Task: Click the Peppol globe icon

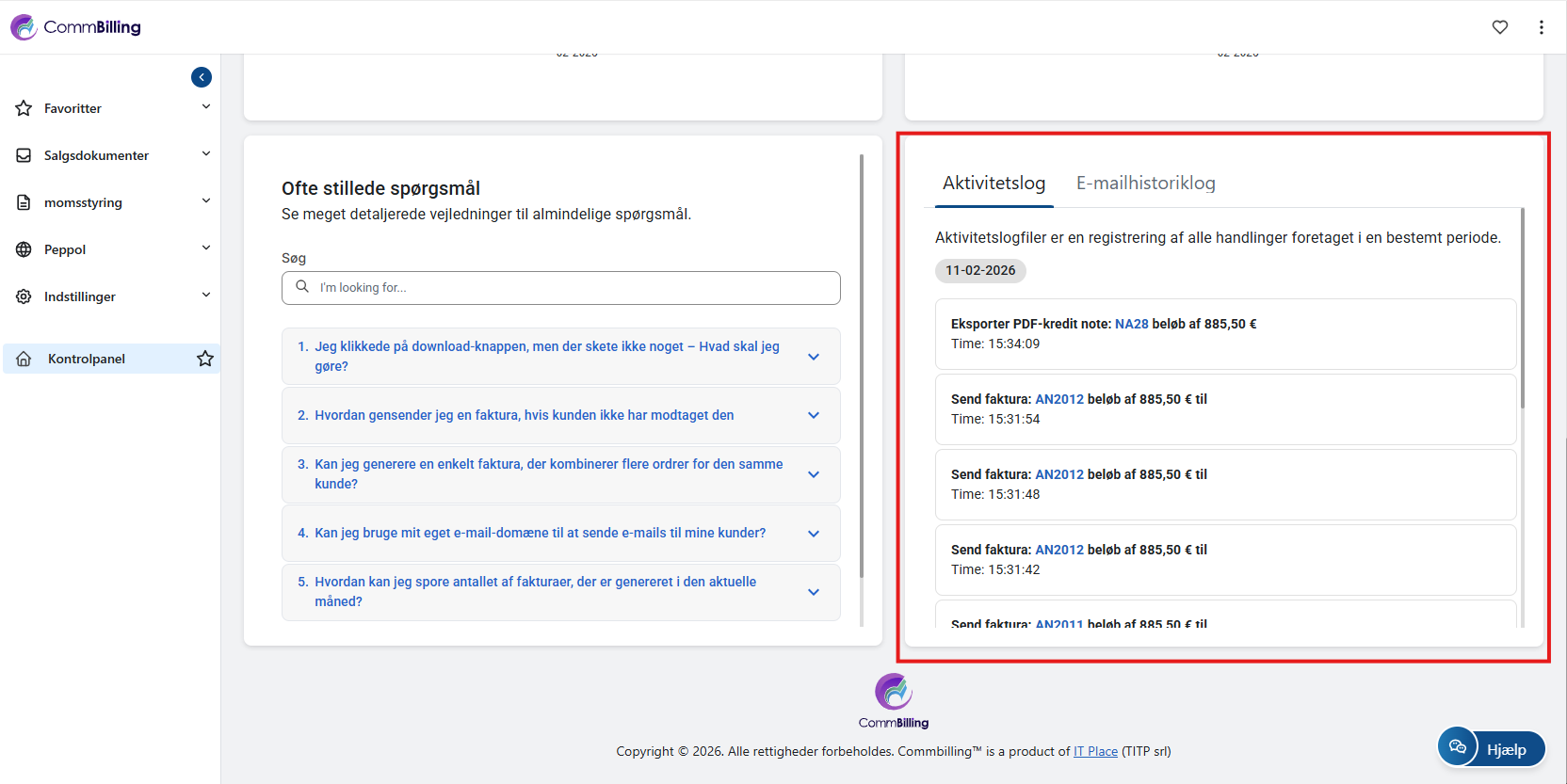Action: tap(24, 249)
